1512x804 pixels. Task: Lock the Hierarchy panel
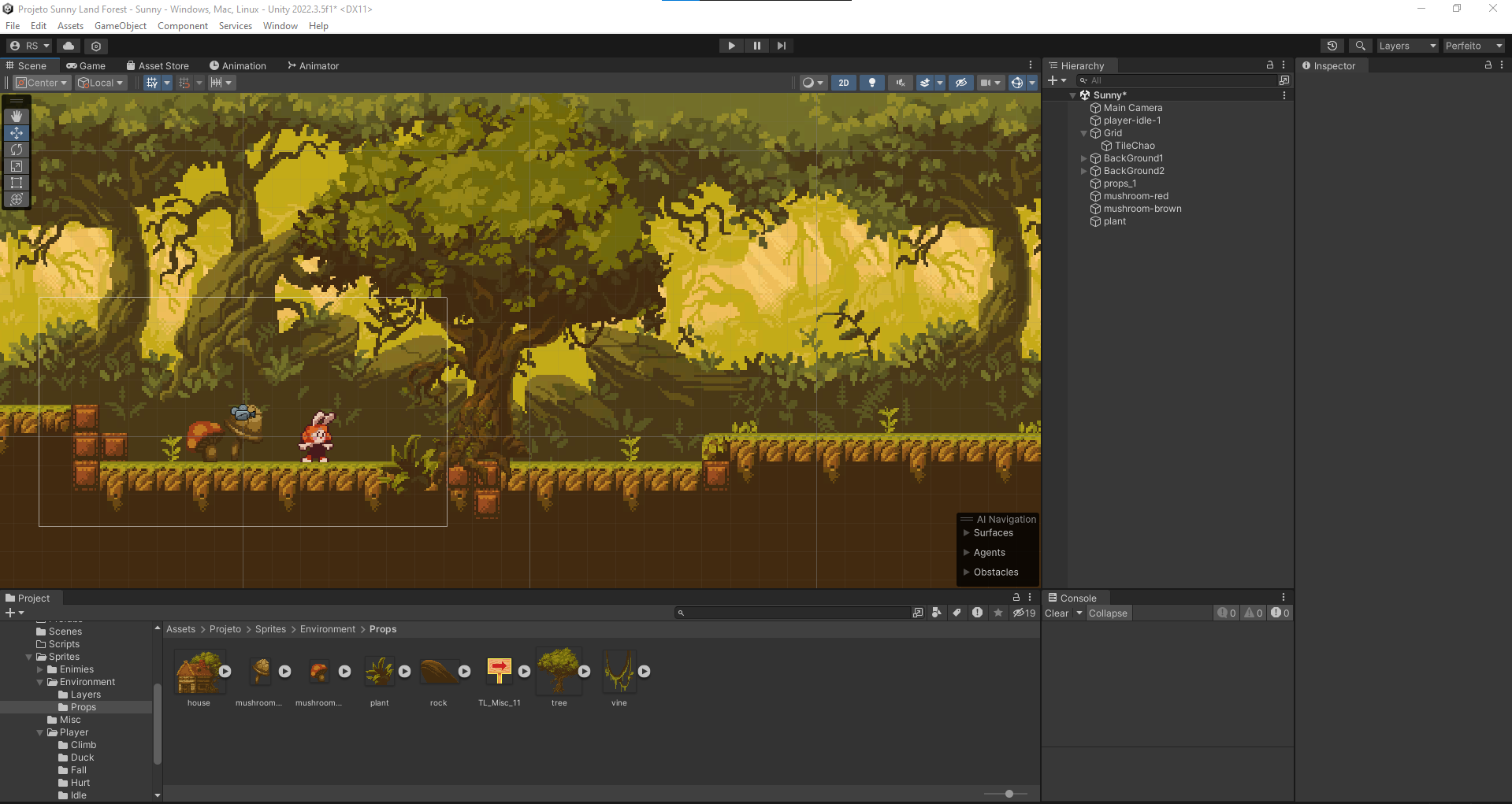(x=1269, y=65)
